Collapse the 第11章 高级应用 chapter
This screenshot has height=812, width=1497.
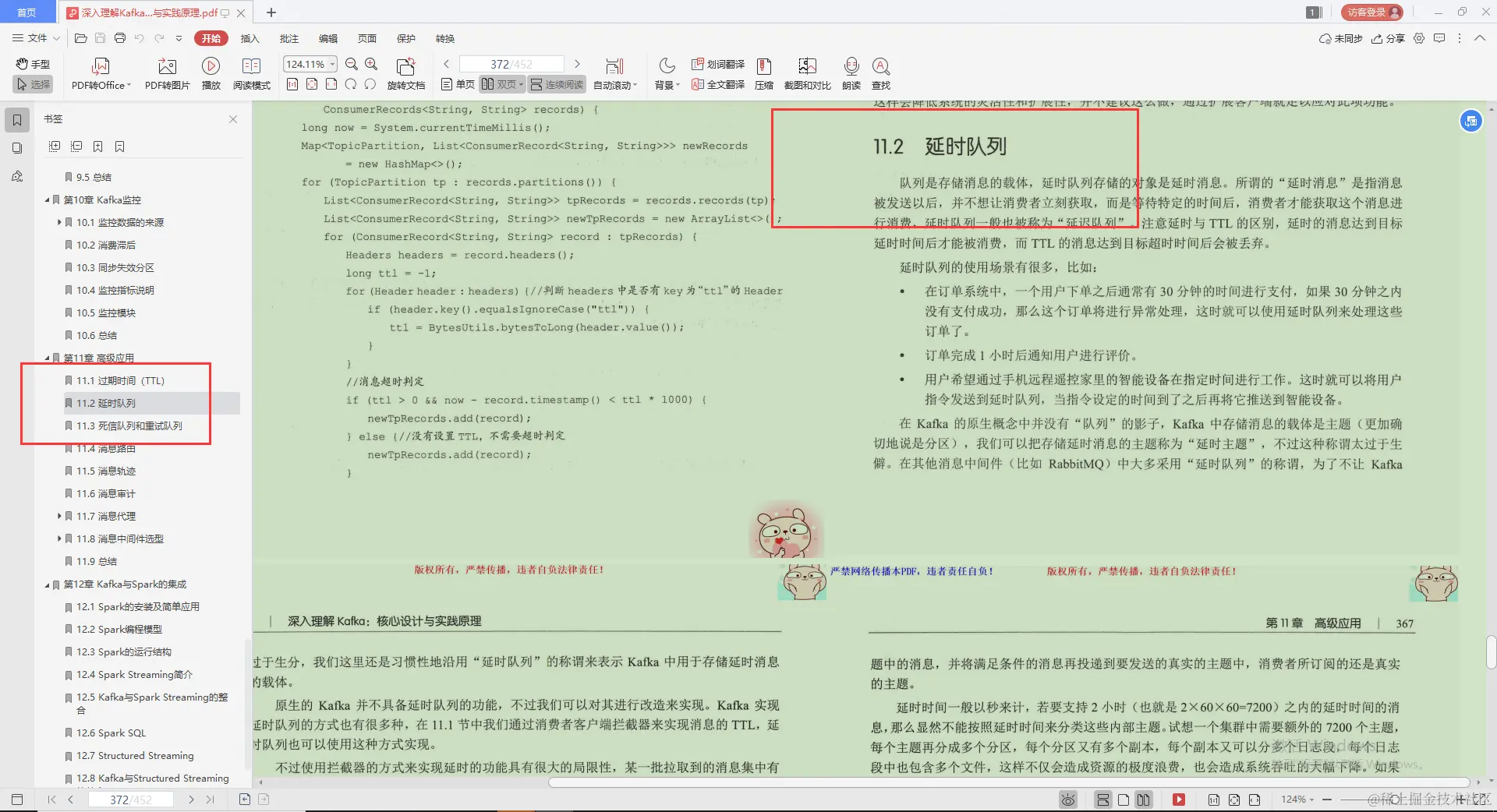tap(47, 358)
